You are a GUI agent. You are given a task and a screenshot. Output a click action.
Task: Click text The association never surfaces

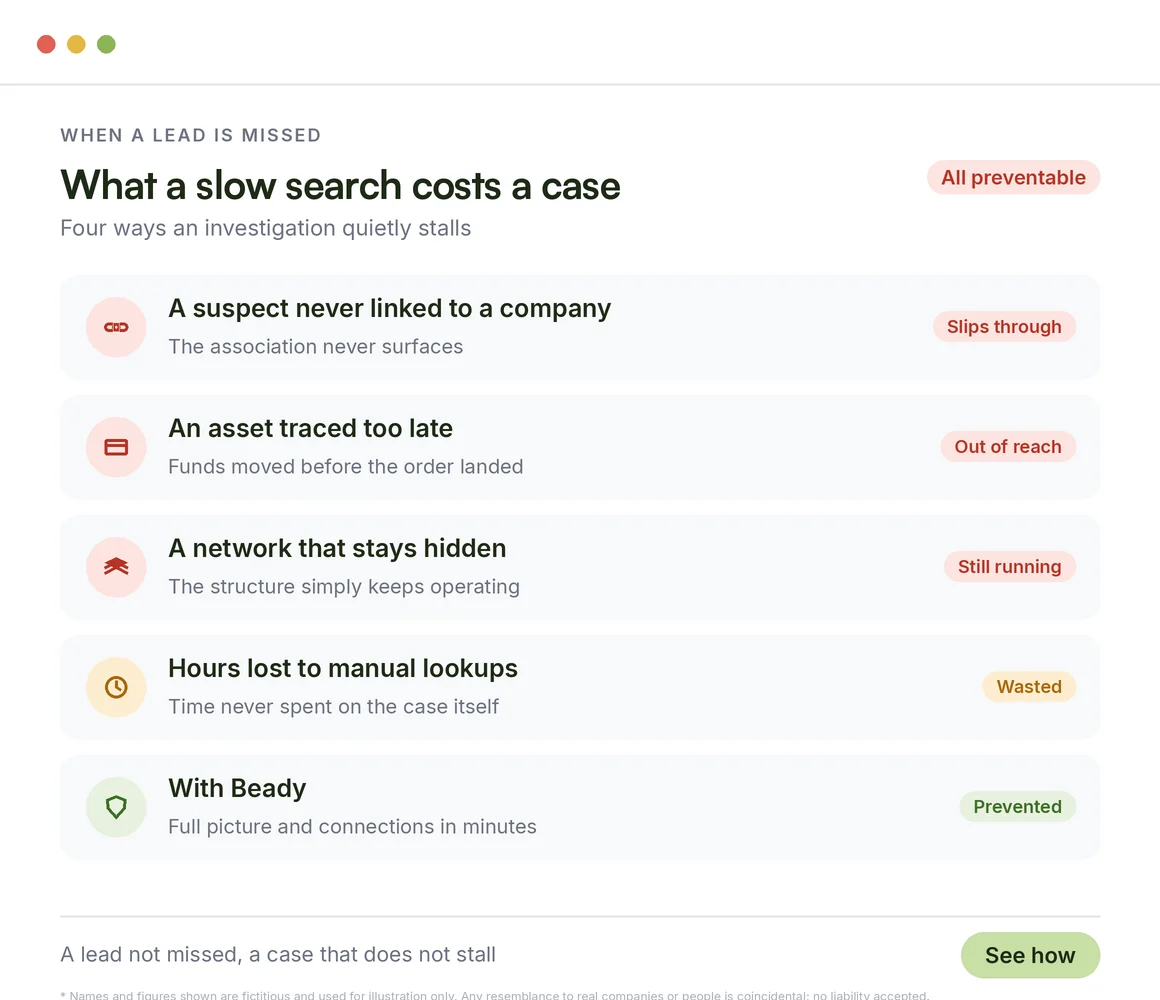(x=315, y=347)
